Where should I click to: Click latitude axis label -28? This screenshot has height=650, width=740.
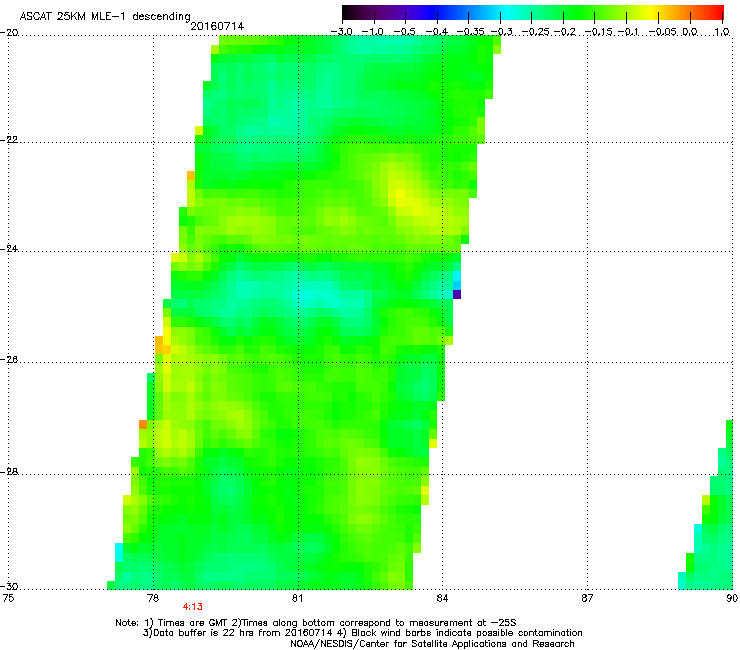click(9, 472)
